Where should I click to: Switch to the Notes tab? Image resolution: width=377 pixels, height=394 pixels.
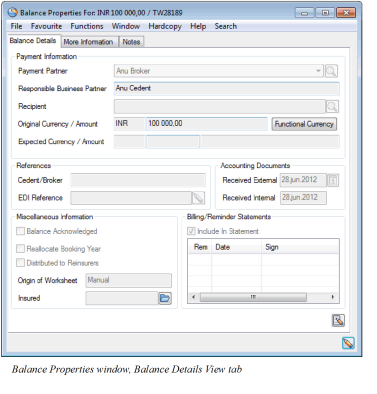pyautogui.click(x=131, y=42)
